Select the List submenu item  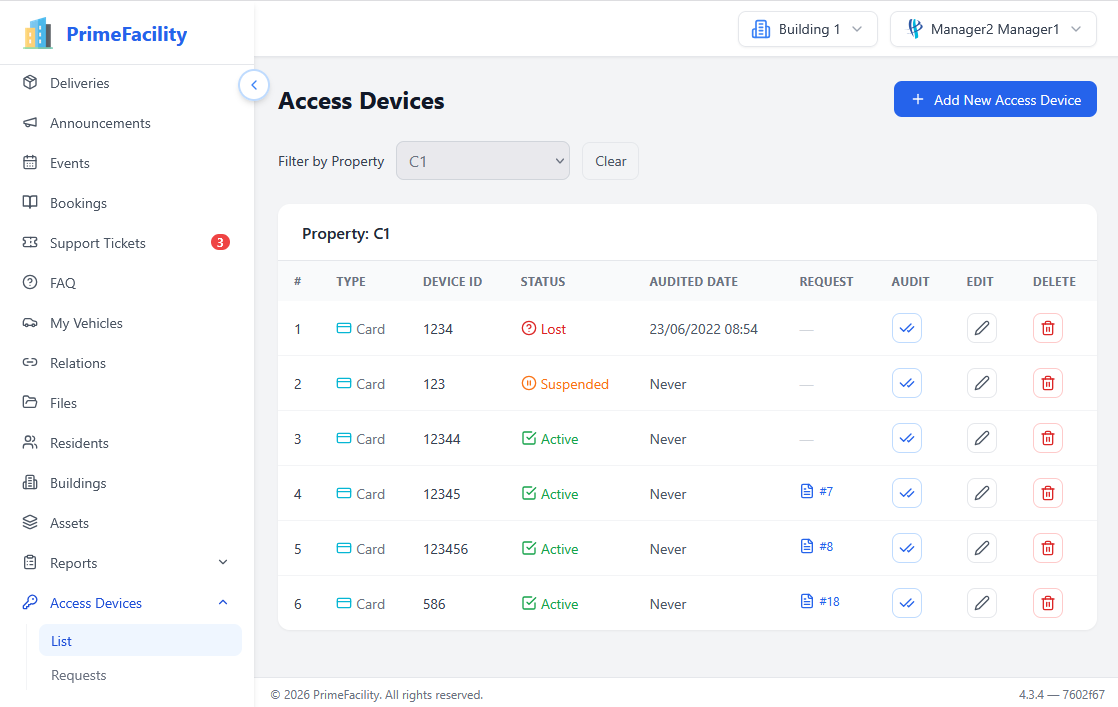pyautogui.click(x=61, y=640)
